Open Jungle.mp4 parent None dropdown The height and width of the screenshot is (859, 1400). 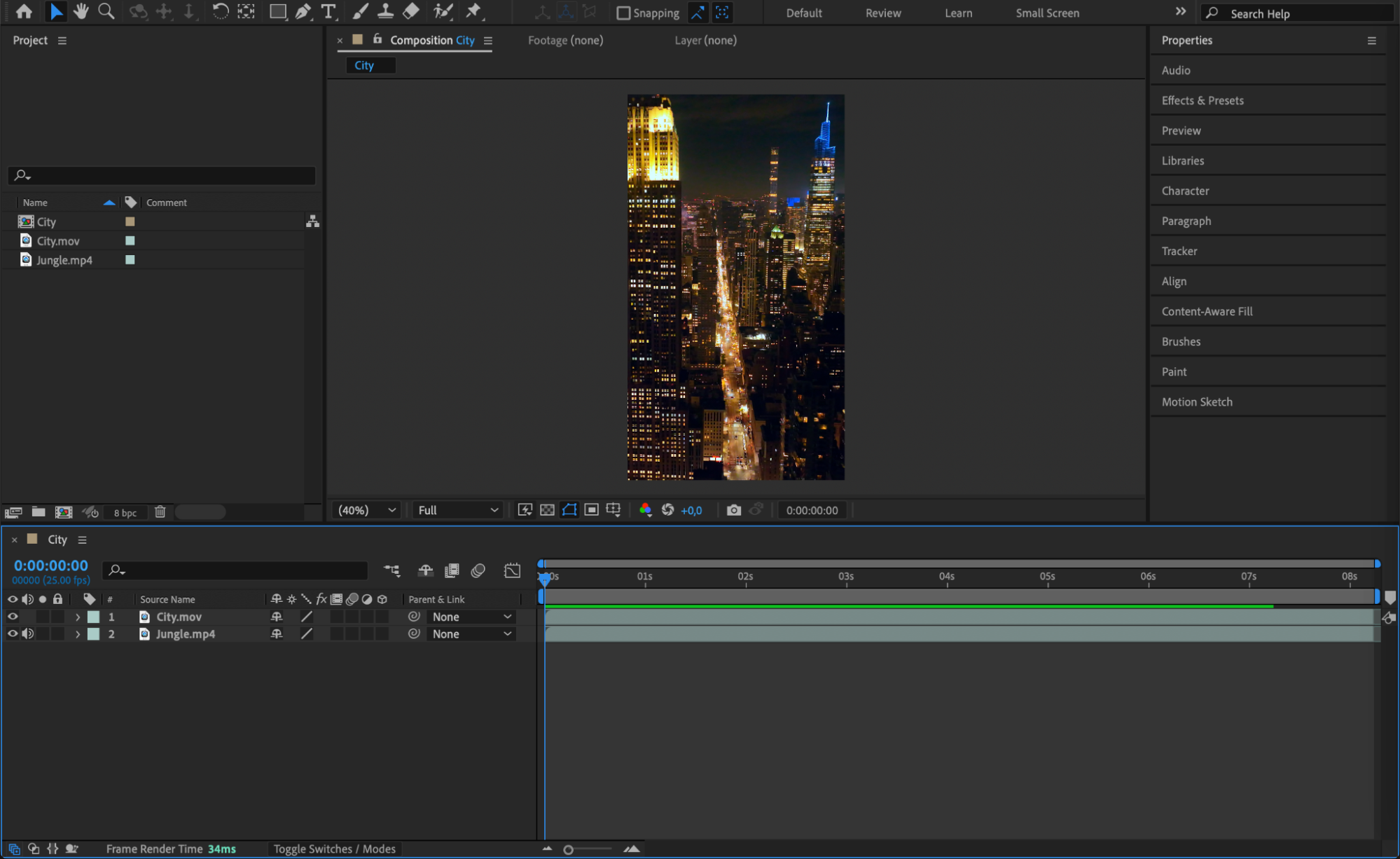point(471,633)
